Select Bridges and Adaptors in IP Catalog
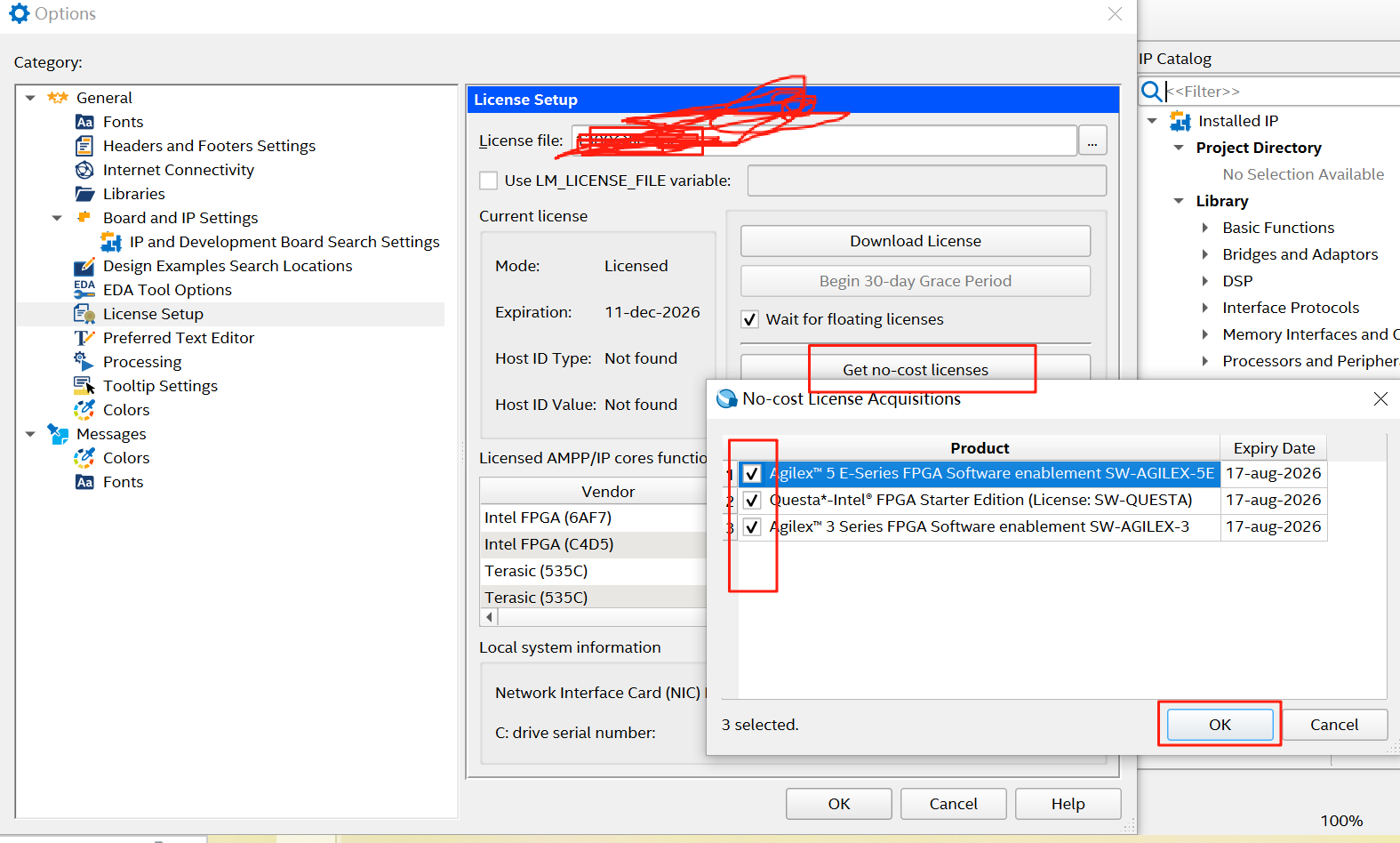This screenshot has width=1400, height=843. point(1300,254)
